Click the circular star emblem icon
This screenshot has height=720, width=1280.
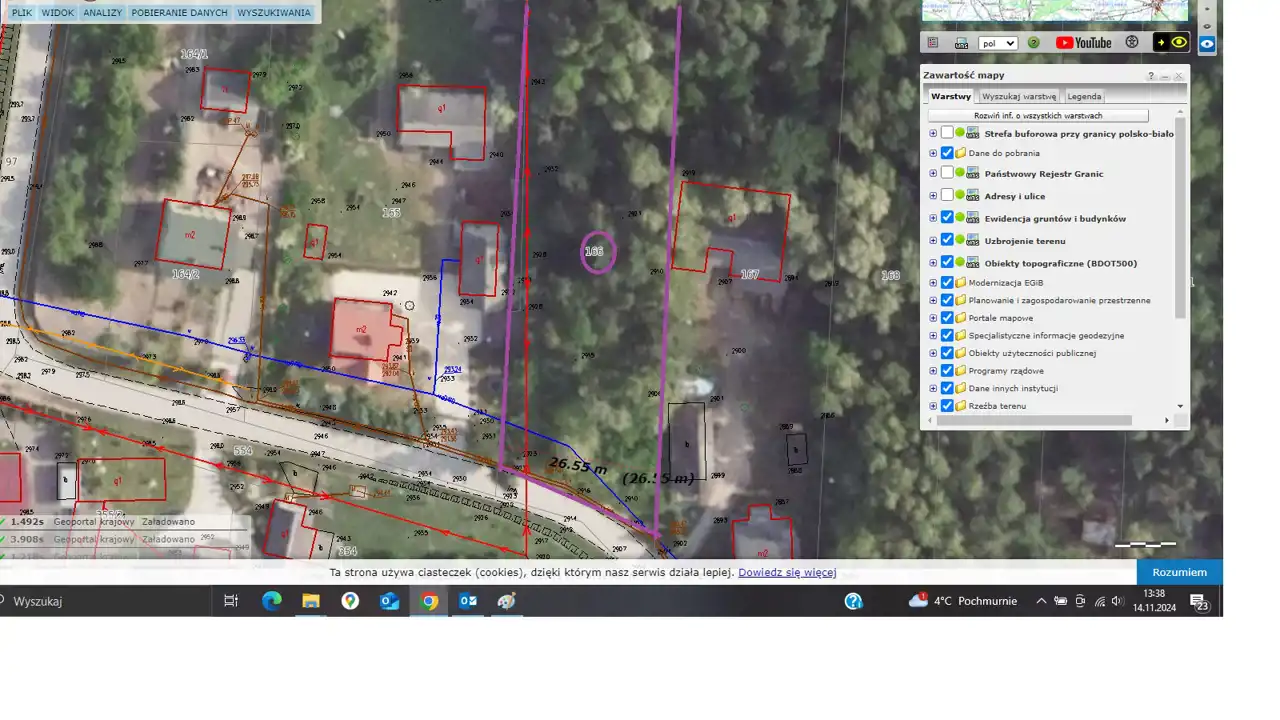(x=1132, y=43)
